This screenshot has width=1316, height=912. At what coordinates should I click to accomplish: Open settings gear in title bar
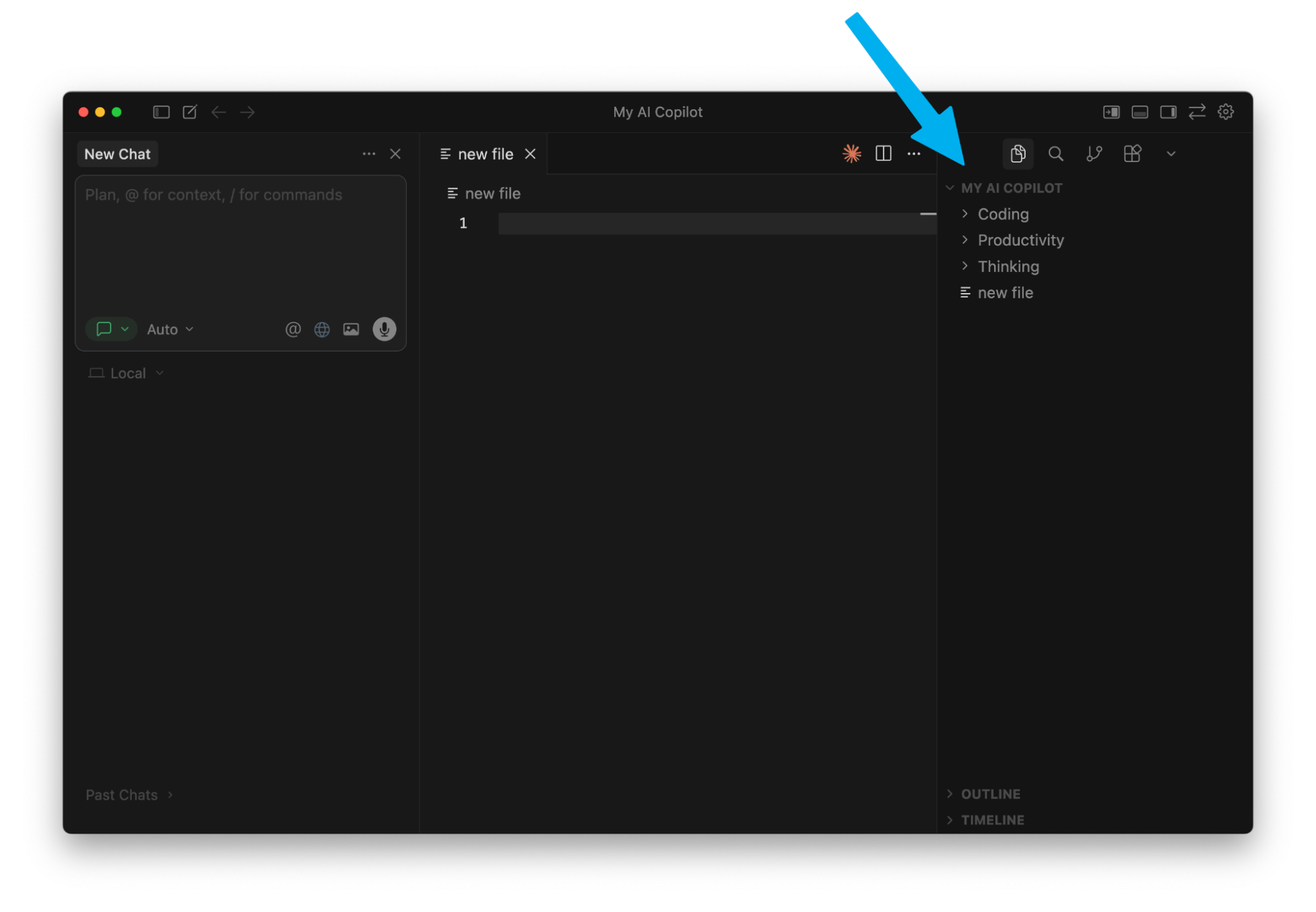tap(1225, 112)
